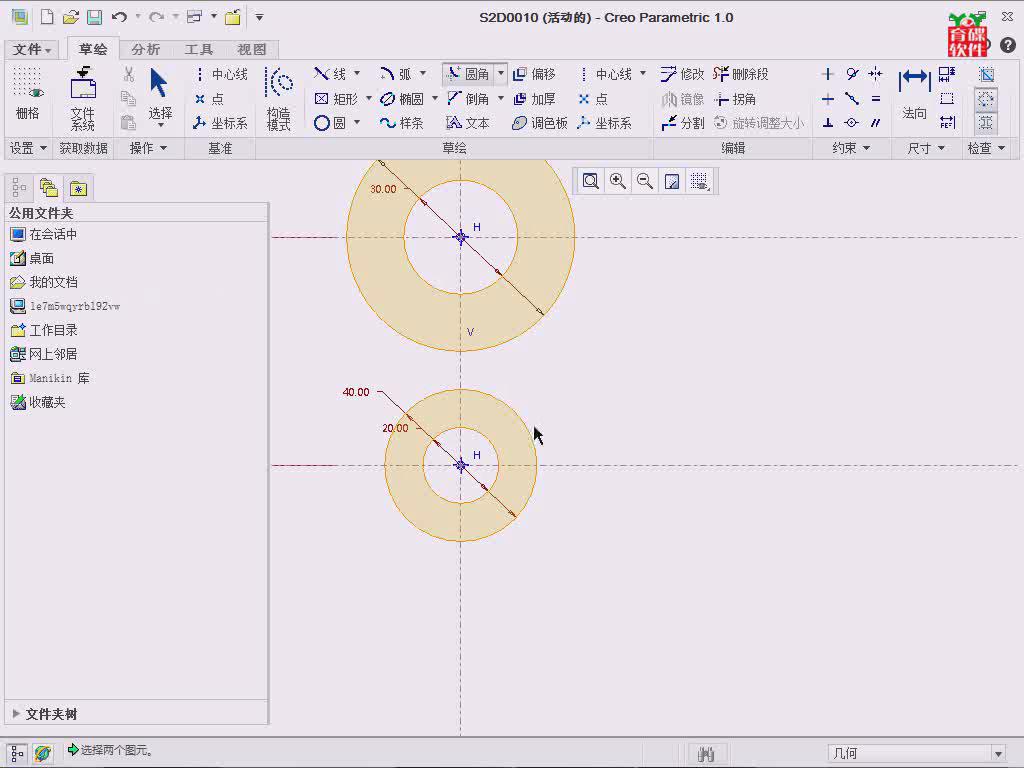Toggle the navigator panel button in status bar
This screenshot has width=1024, height=768.
(x=17, y=753)
